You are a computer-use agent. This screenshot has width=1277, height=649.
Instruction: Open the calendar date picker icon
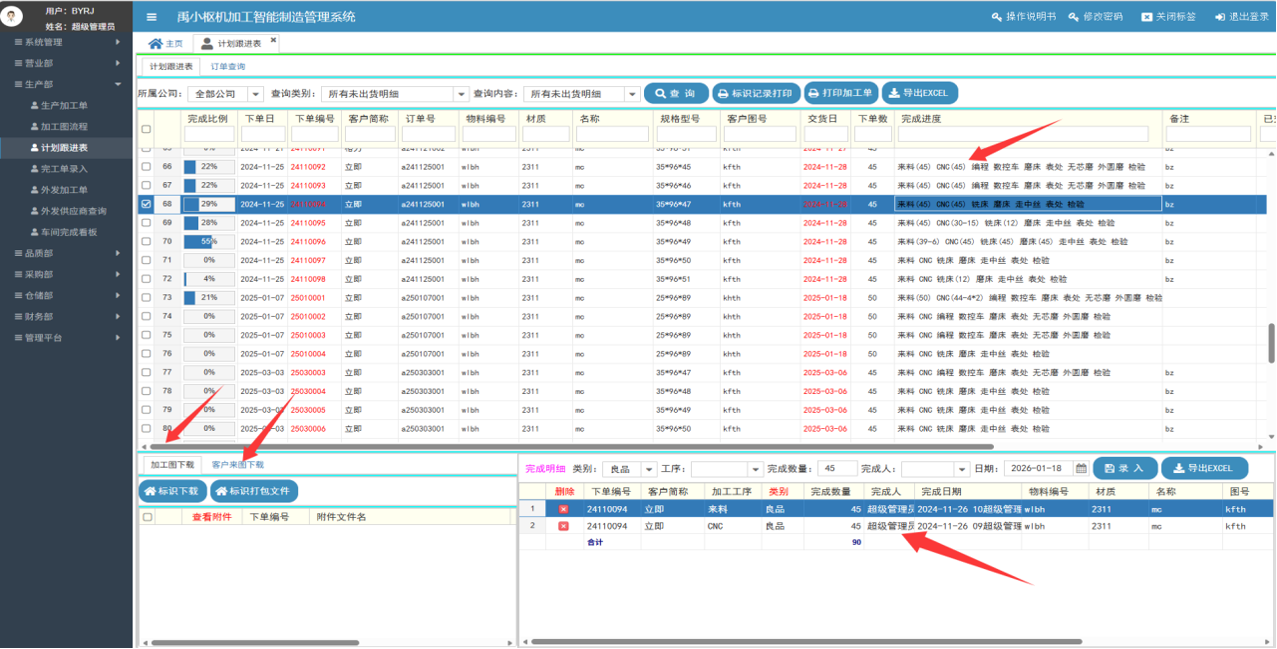pyautogui.click(x=1081, y=468)
